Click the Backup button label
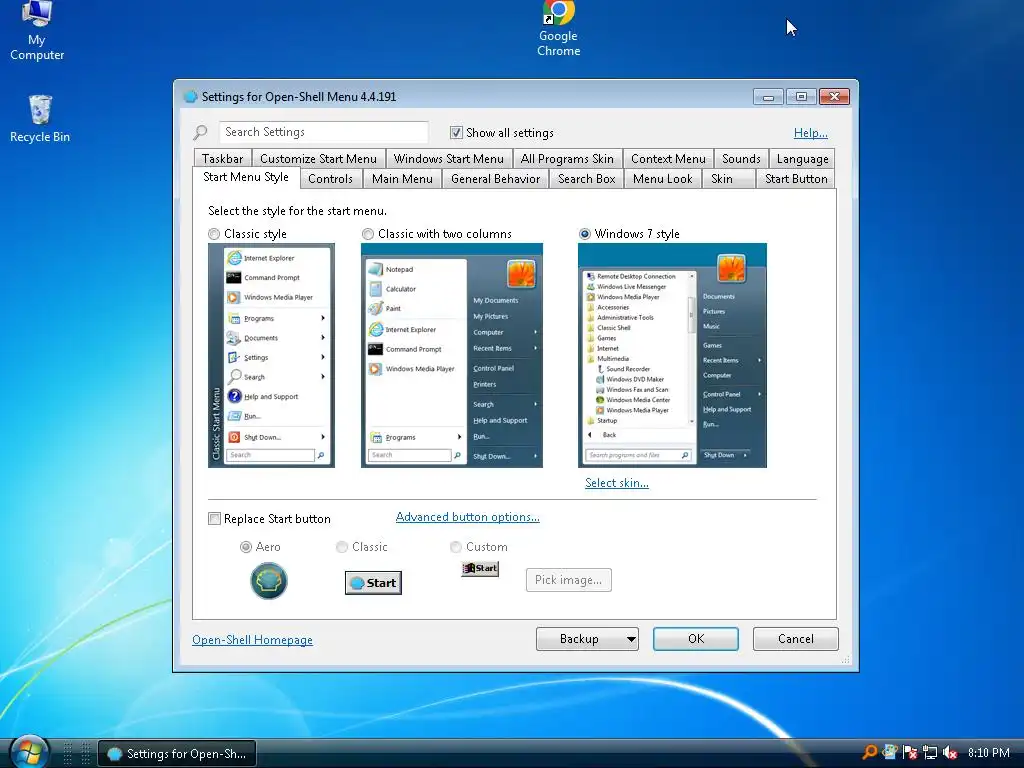The image size is (1024, 768). click(x=579, y=639)
